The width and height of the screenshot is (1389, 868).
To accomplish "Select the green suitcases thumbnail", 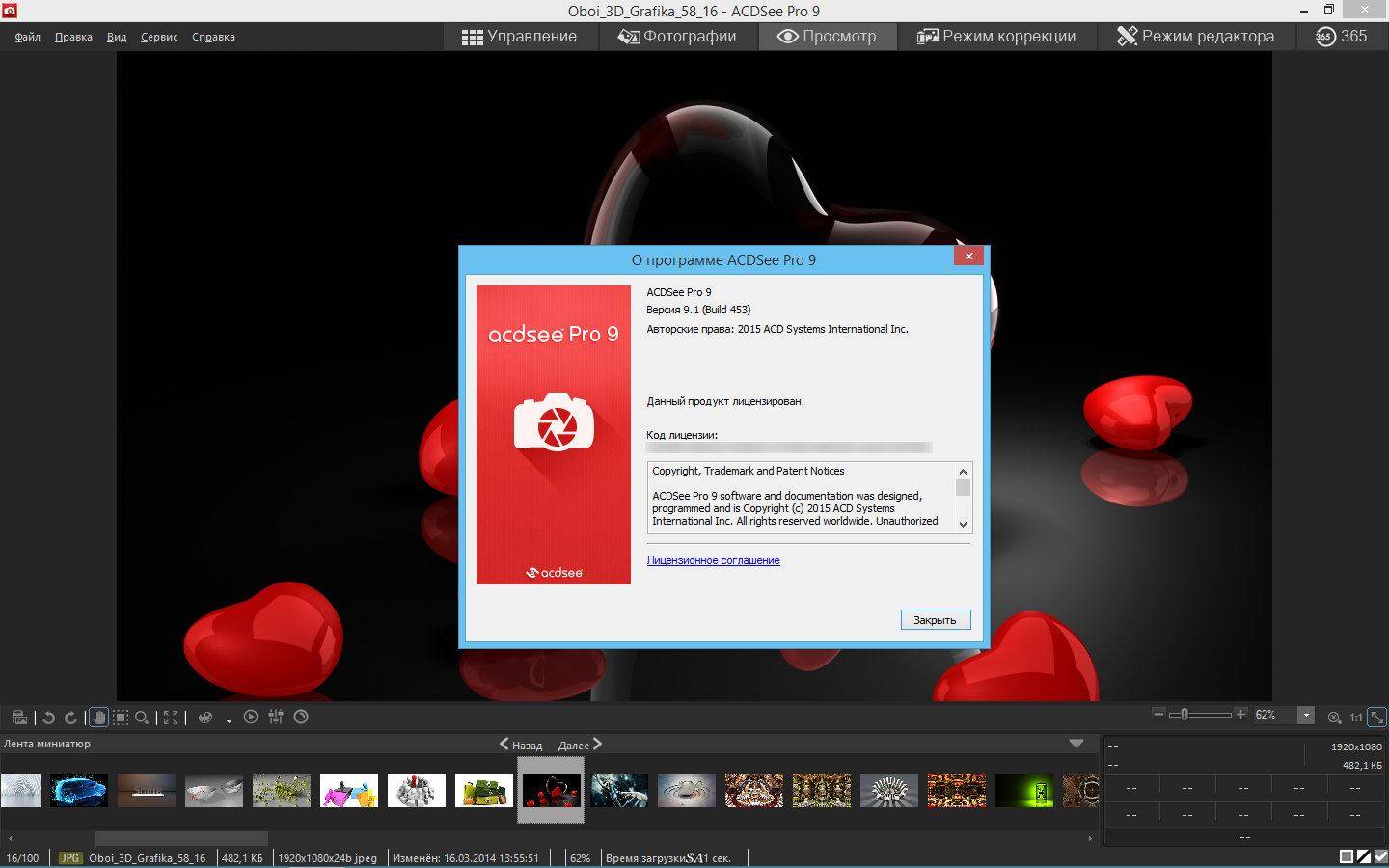I will [484, 791].
